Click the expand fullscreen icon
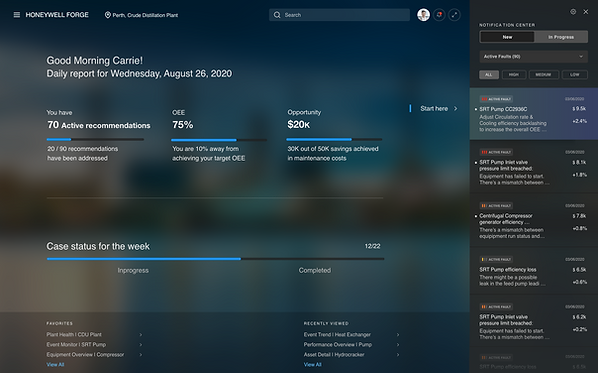The width and height of the screenshot is (598, 373). (454, 15)
